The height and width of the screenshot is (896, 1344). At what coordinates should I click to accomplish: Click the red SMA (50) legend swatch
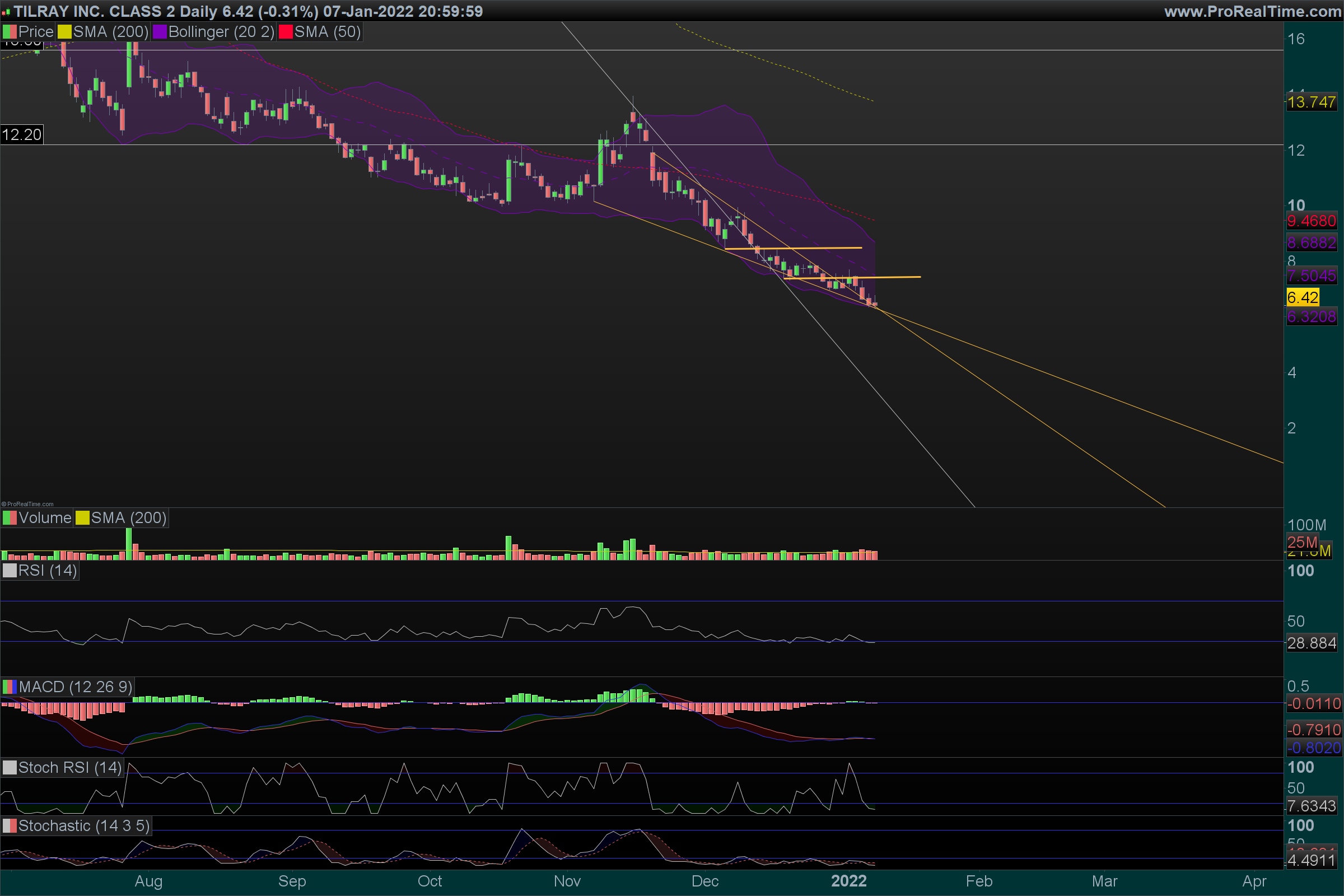tap(286, 32)
